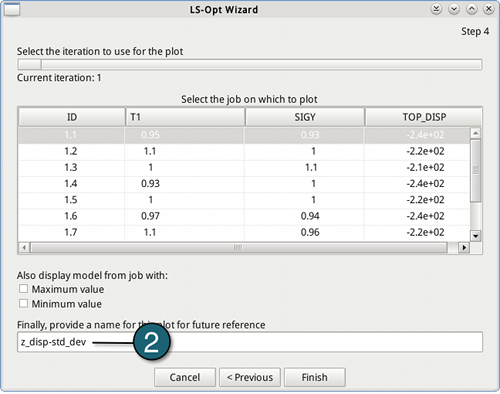Maximize the LS-Opt Wizard window
Image resolution: width=500 pixels, height=394 pixels.
[x=471, y=9]
